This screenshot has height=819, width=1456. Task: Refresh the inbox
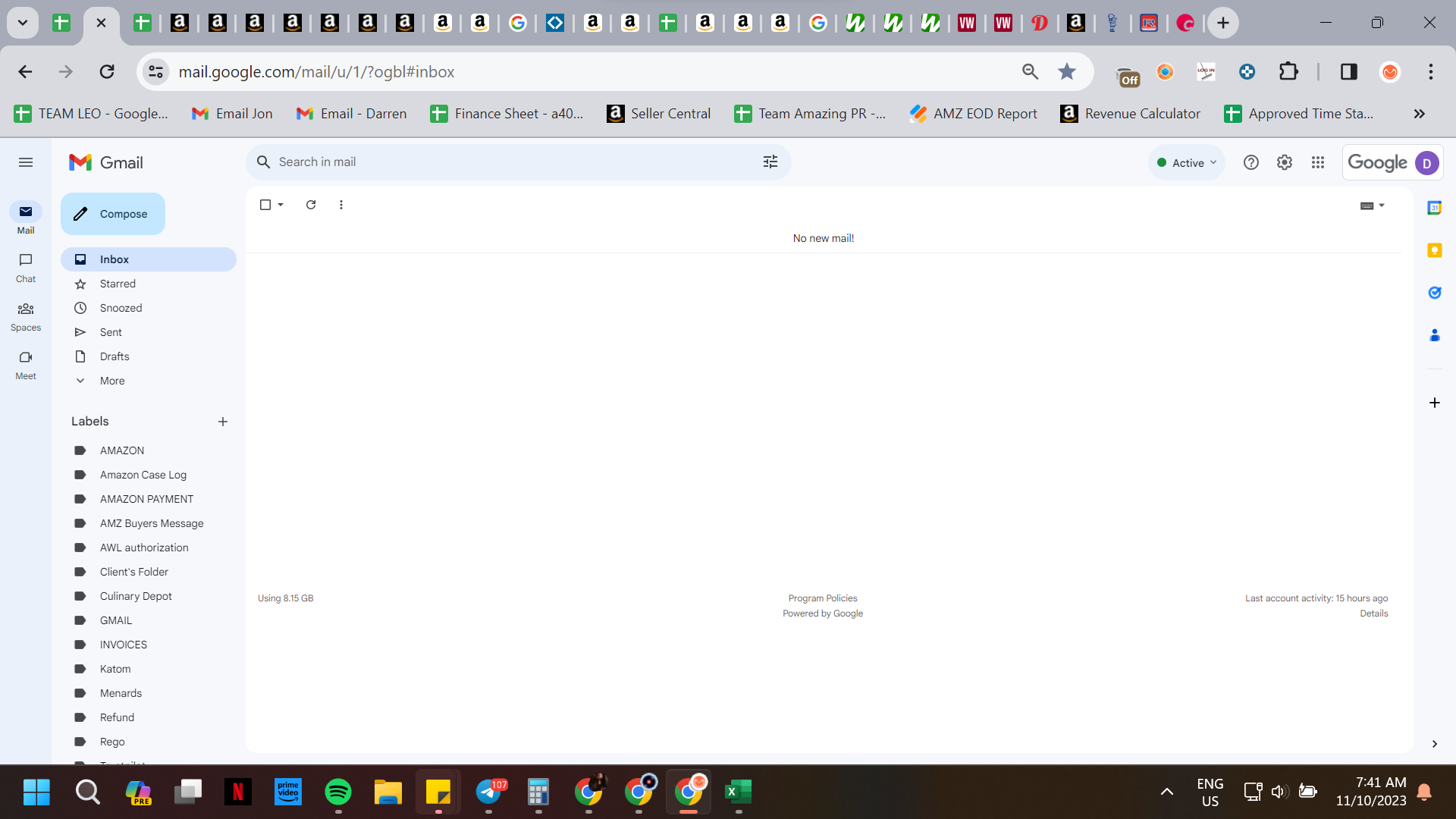coord(311,205)
